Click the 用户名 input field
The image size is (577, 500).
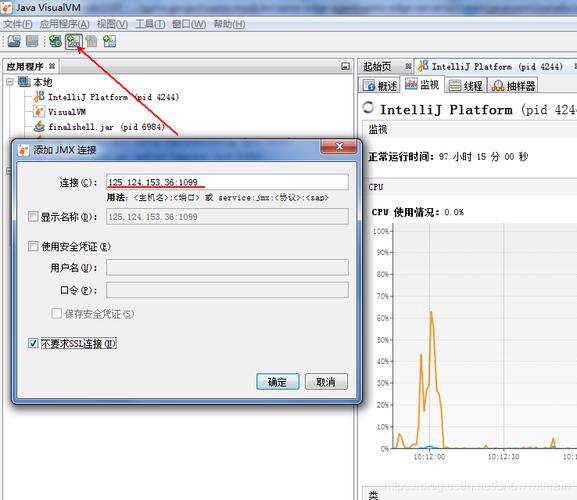coord(227,267)
